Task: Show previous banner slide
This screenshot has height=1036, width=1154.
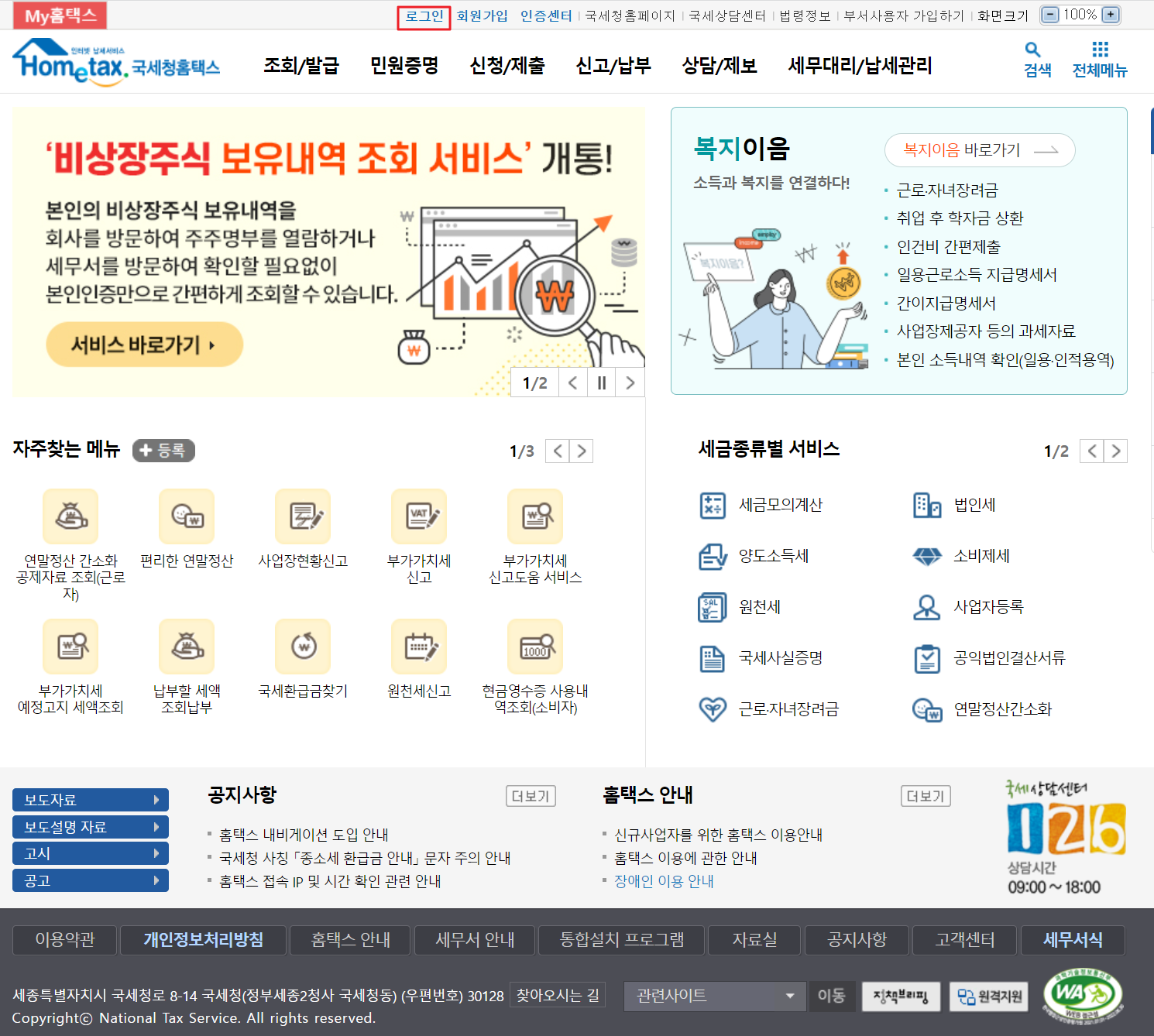Action: (x=573, y=382)
